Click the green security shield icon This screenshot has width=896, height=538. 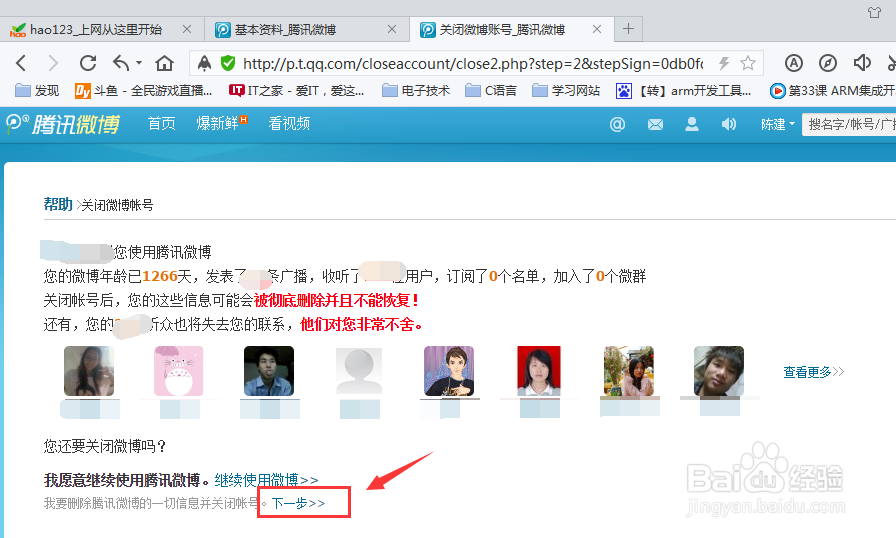(x=228, y=63)
